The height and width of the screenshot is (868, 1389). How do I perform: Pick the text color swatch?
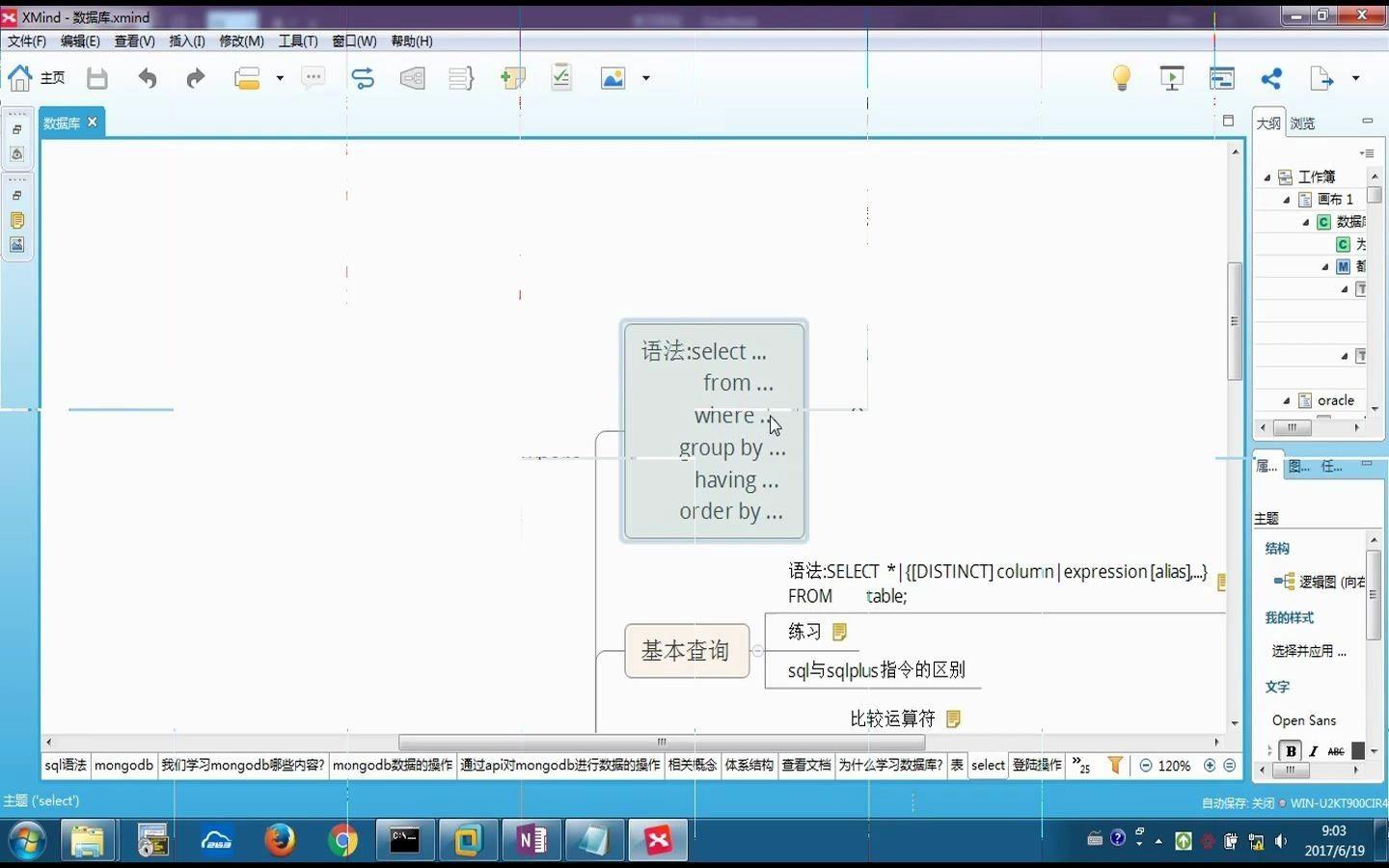pos(1360,750)
